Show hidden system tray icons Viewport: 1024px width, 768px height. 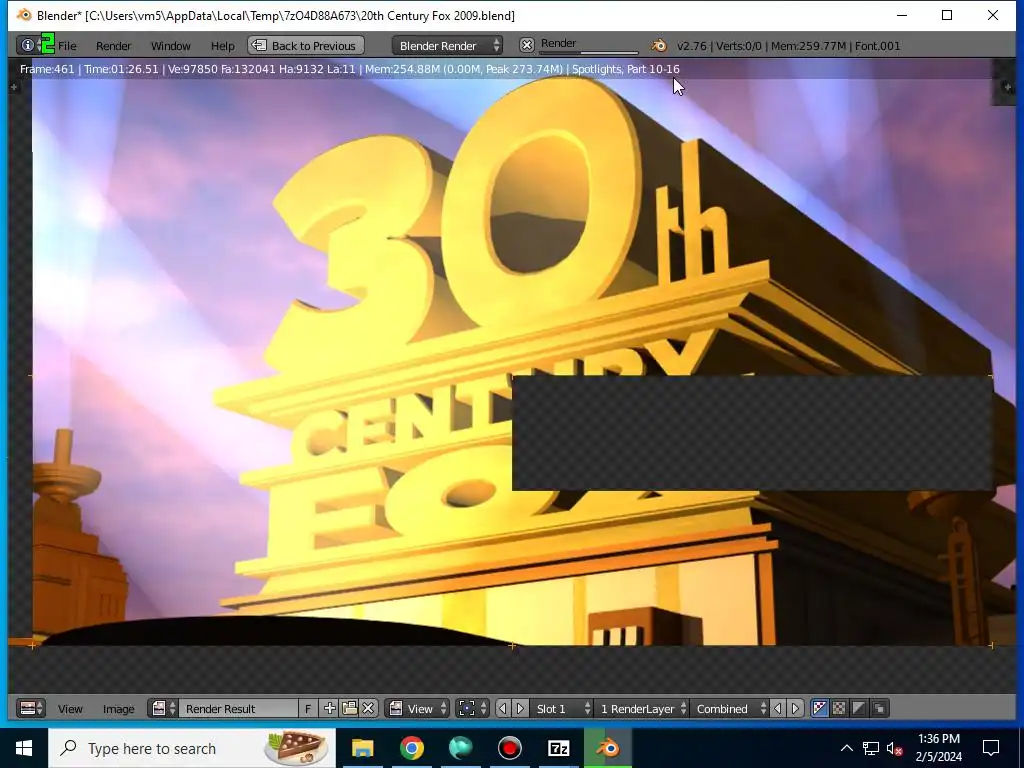[846, 748]
